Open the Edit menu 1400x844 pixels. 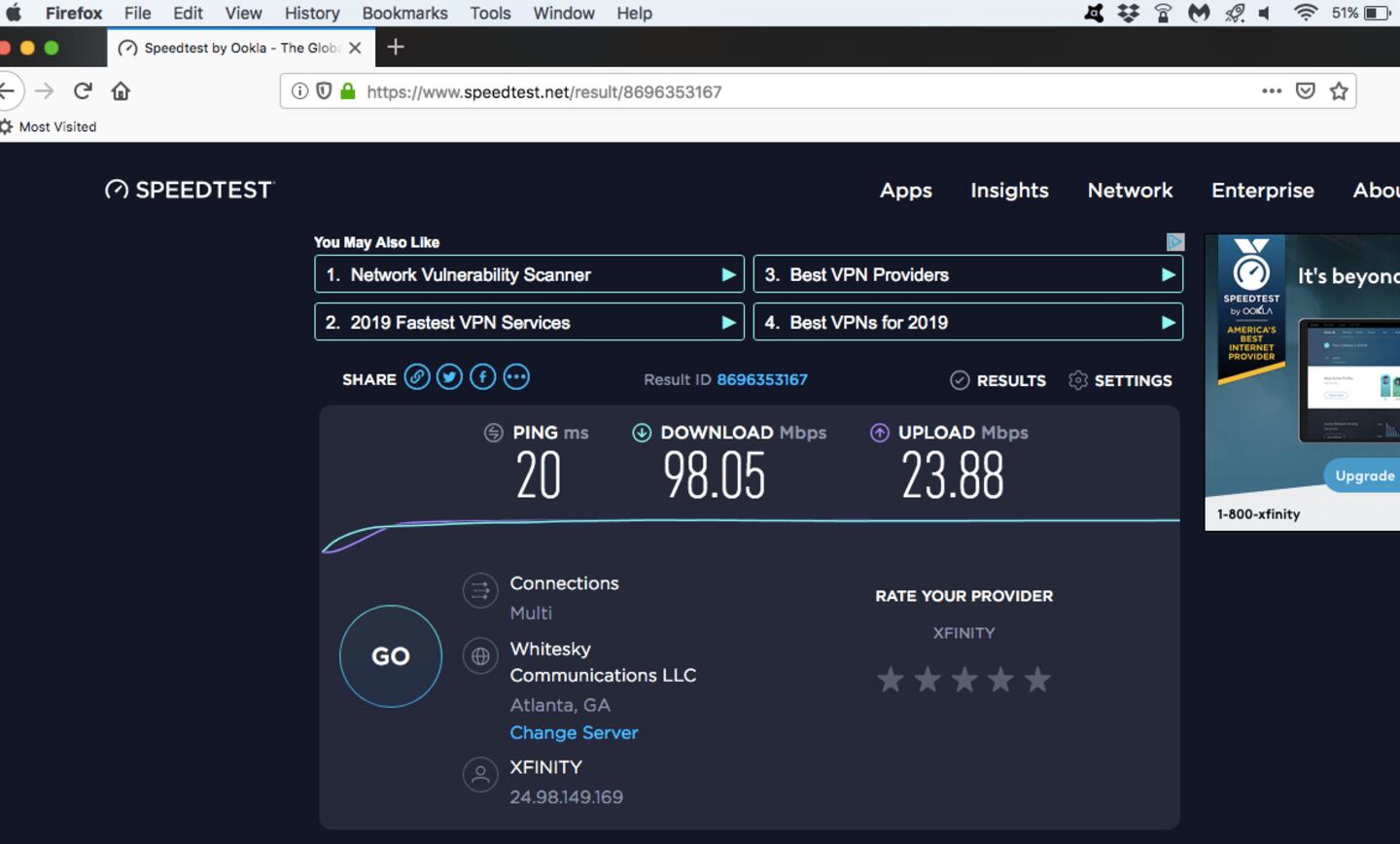[x=188, y=13]
